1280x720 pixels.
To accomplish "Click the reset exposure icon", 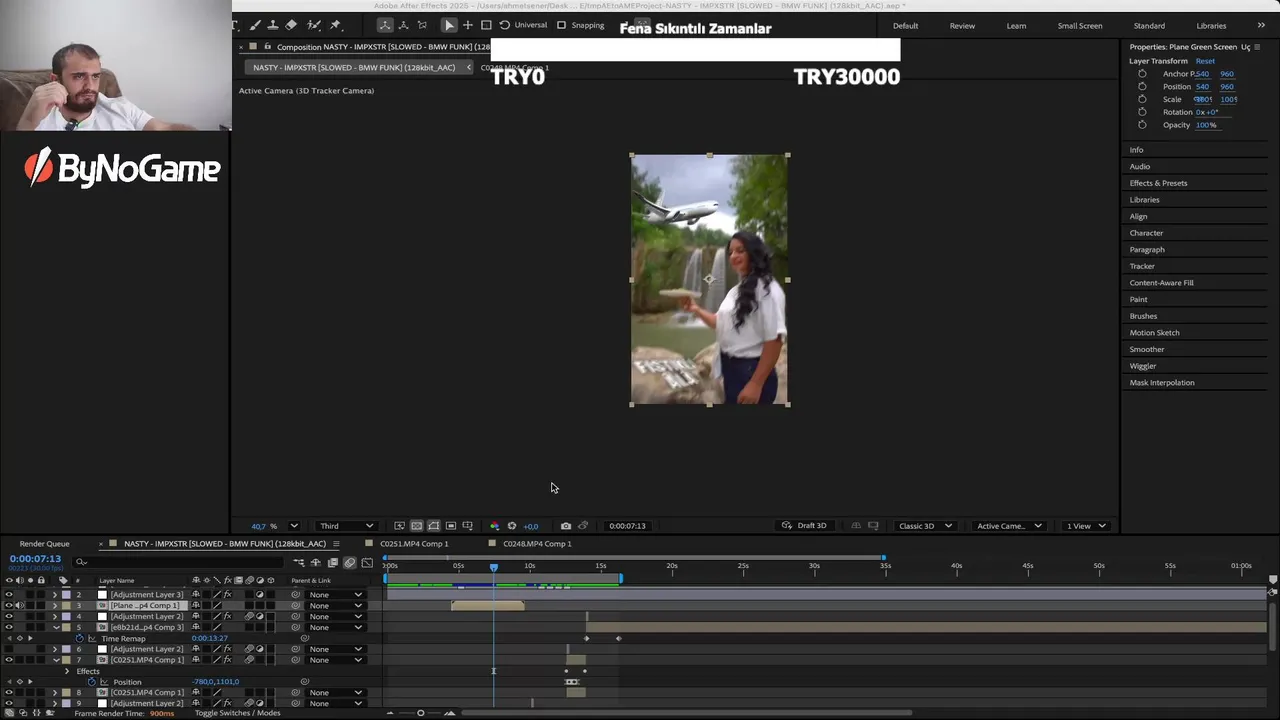I will coord(512,526).
